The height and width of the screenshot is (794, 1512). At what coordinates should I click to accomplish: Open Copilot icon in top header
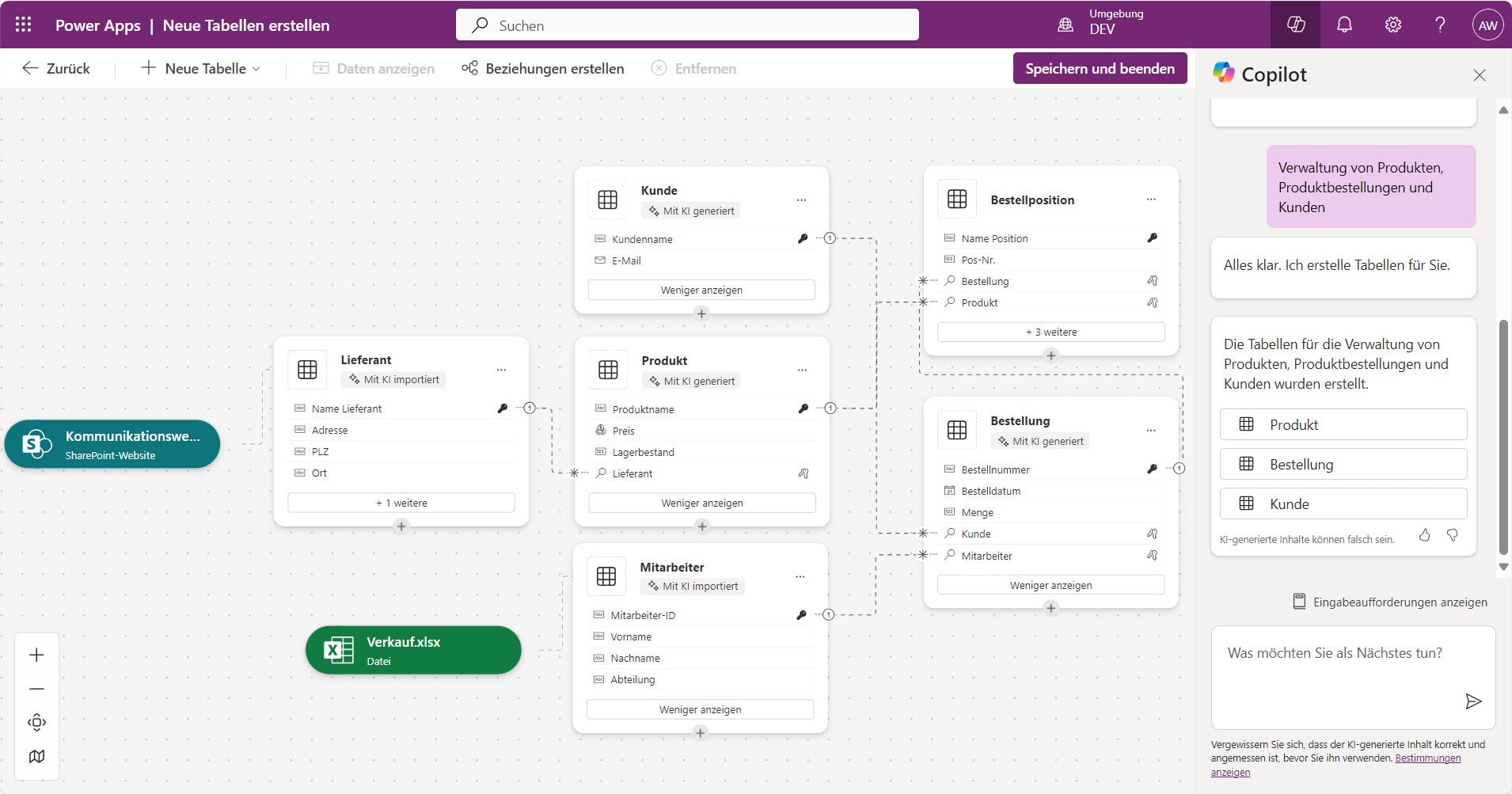(1295, 25)
